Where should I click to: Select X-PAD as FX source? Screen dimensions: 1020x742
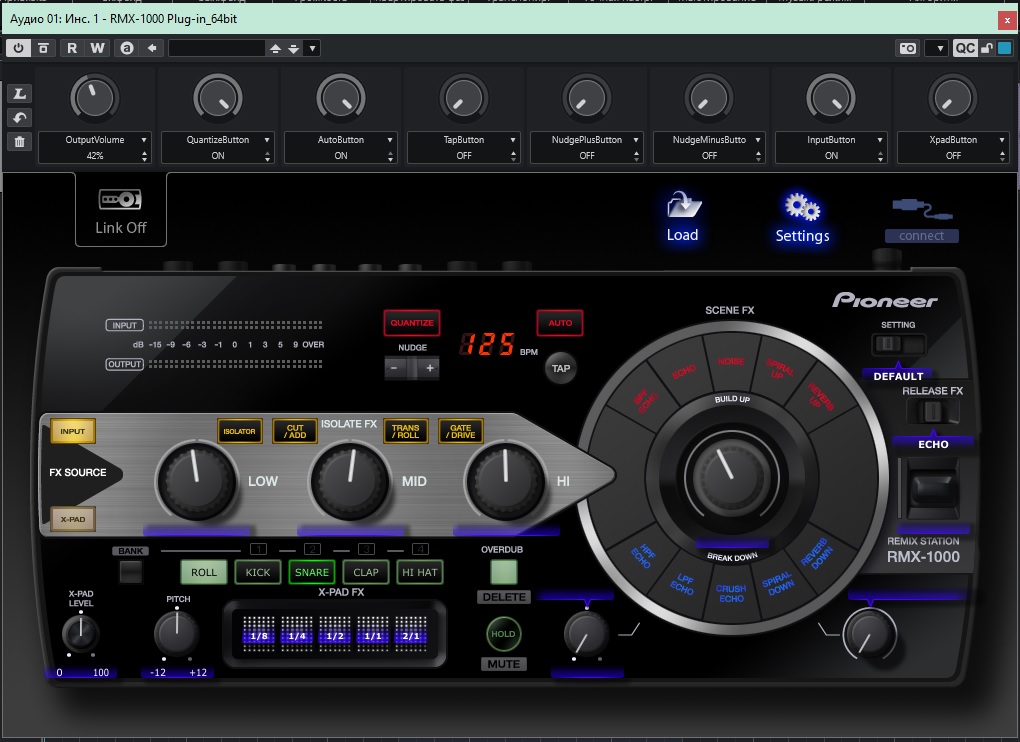[73, 519]
